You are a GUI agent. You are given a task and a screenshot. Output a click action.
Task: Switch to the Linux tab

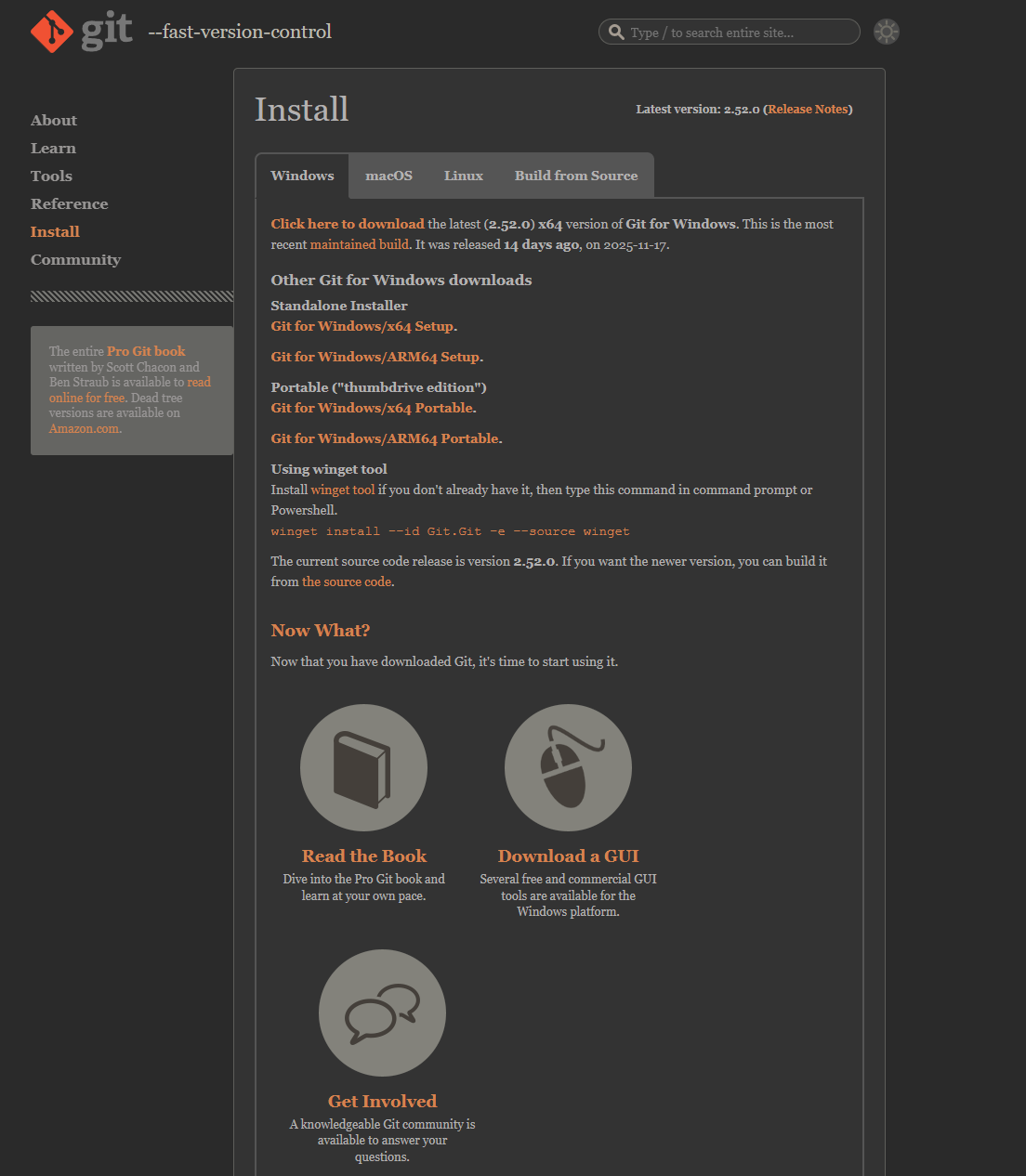click(x=464, y=176)
